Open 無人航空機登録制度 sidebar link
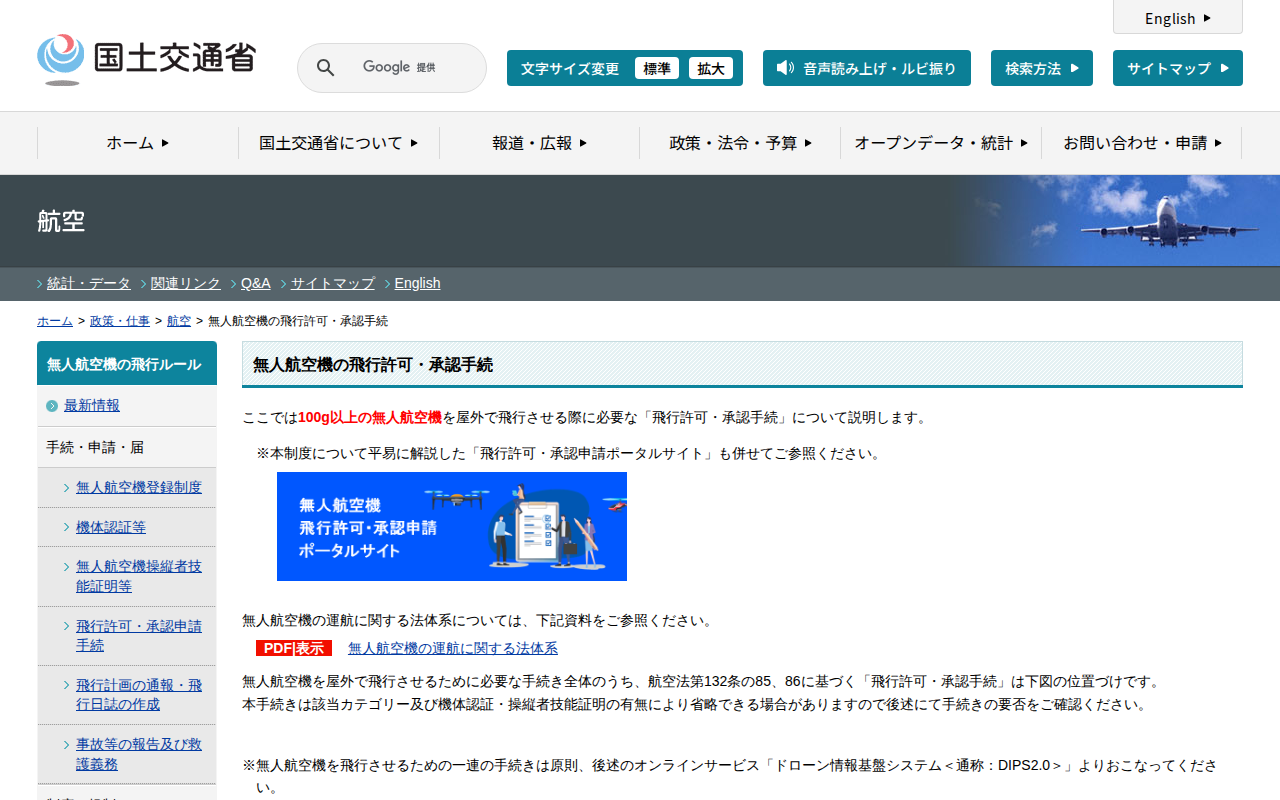 tap(139, 487)
